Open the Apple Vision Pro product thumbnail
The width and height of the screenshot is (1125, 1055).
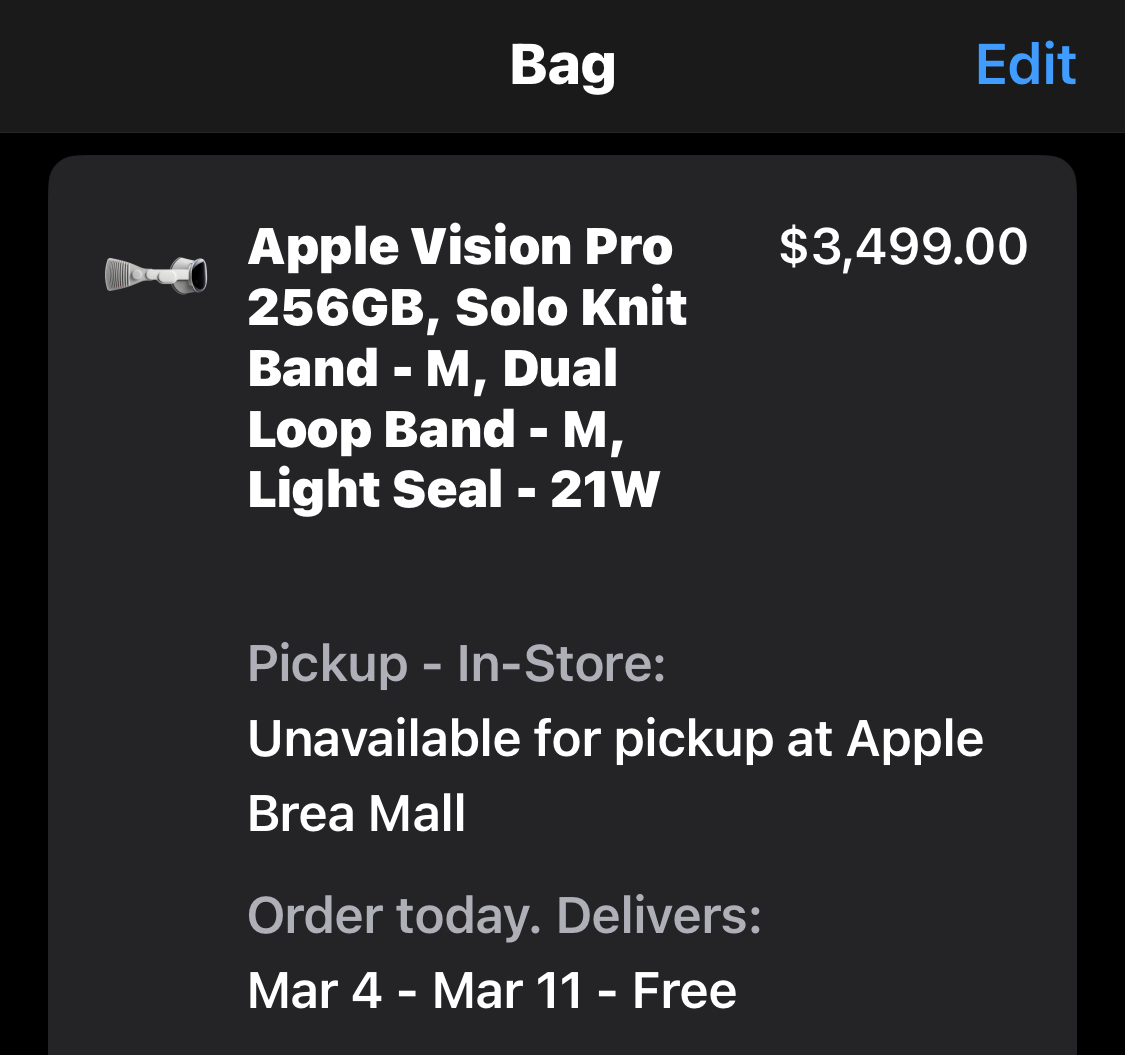click(156, 274)
